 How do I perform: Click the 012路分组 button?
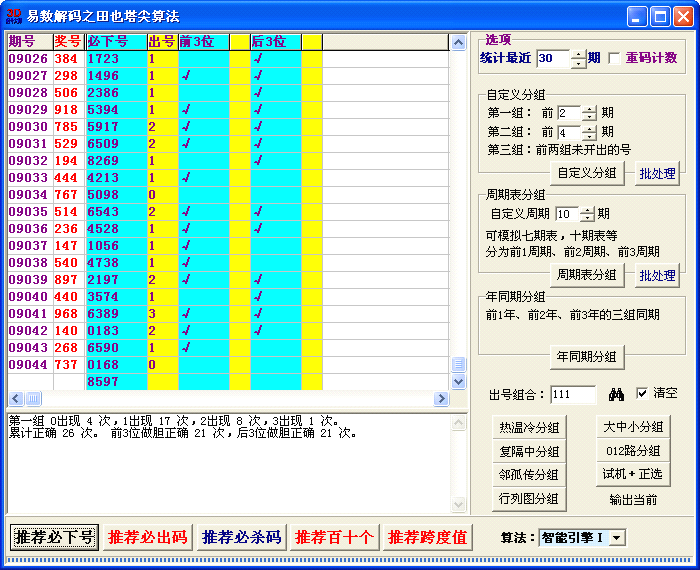(x=632, y=451)
